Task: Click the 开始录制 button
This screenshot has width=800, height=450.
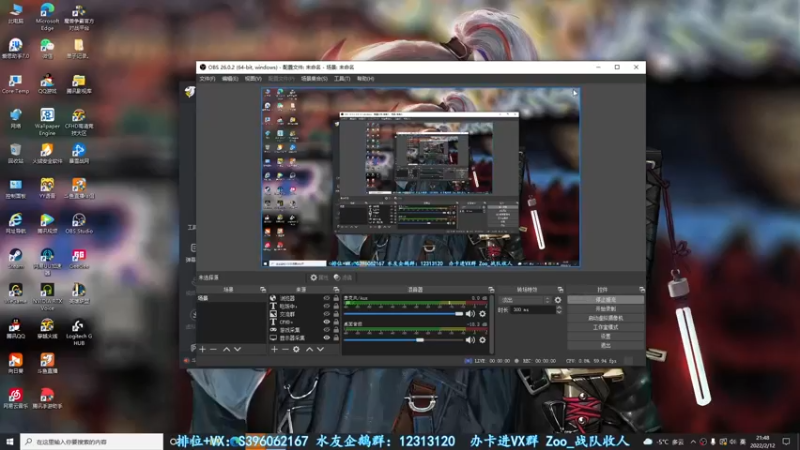Action: pos(606,309)
